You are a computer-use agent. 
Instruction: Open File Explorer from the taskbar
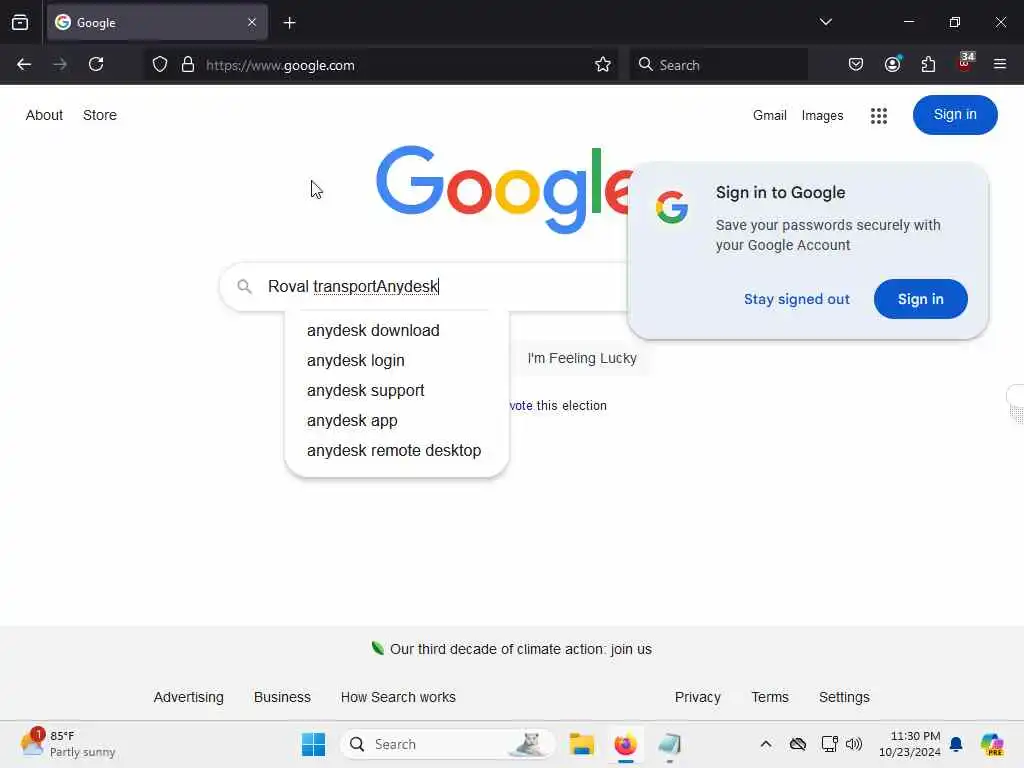click(581, 744)
